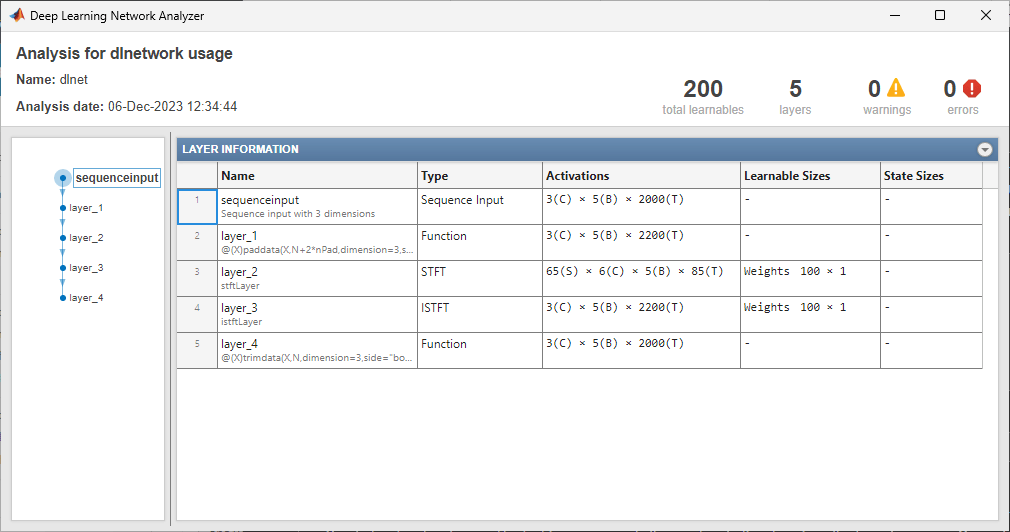The height and width of the screenshot is (532, 1010).
Task: Click the State Sizes column header
Action: (x=931, y=175)
